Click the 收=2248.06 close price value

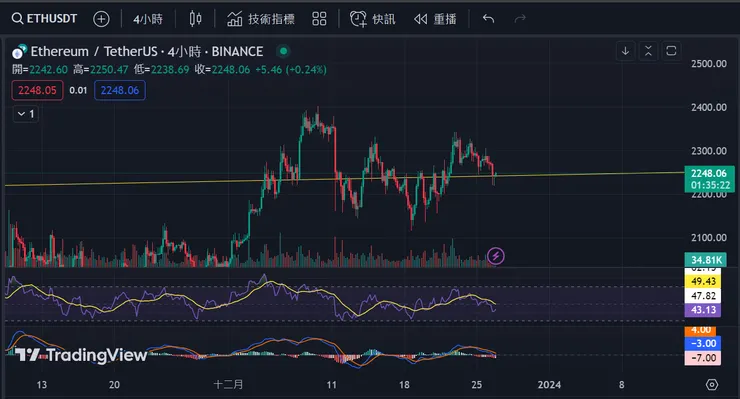(222, 69)
